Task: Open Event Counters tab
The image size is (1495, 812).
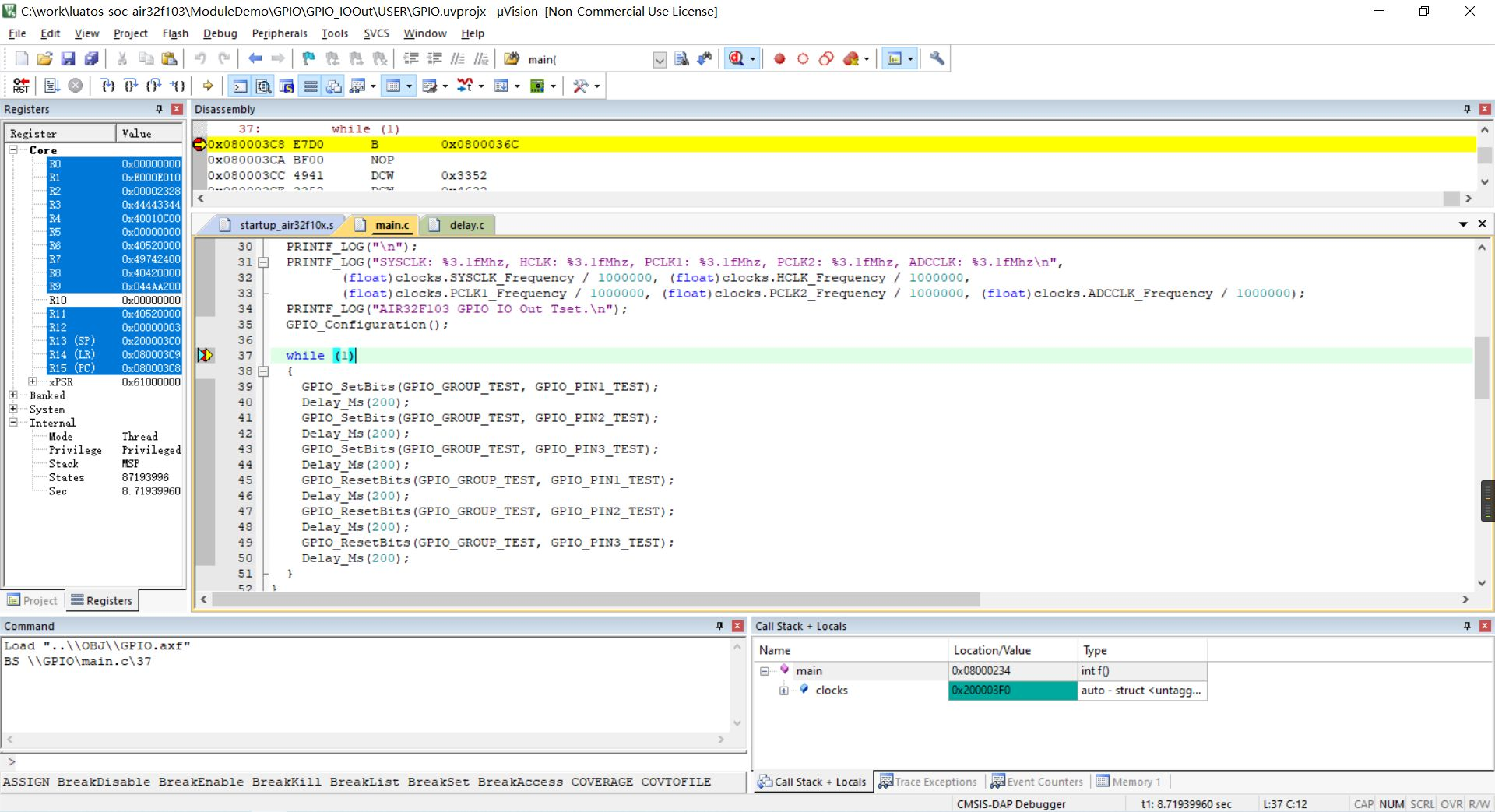Action: click(x=1036, y=782)
